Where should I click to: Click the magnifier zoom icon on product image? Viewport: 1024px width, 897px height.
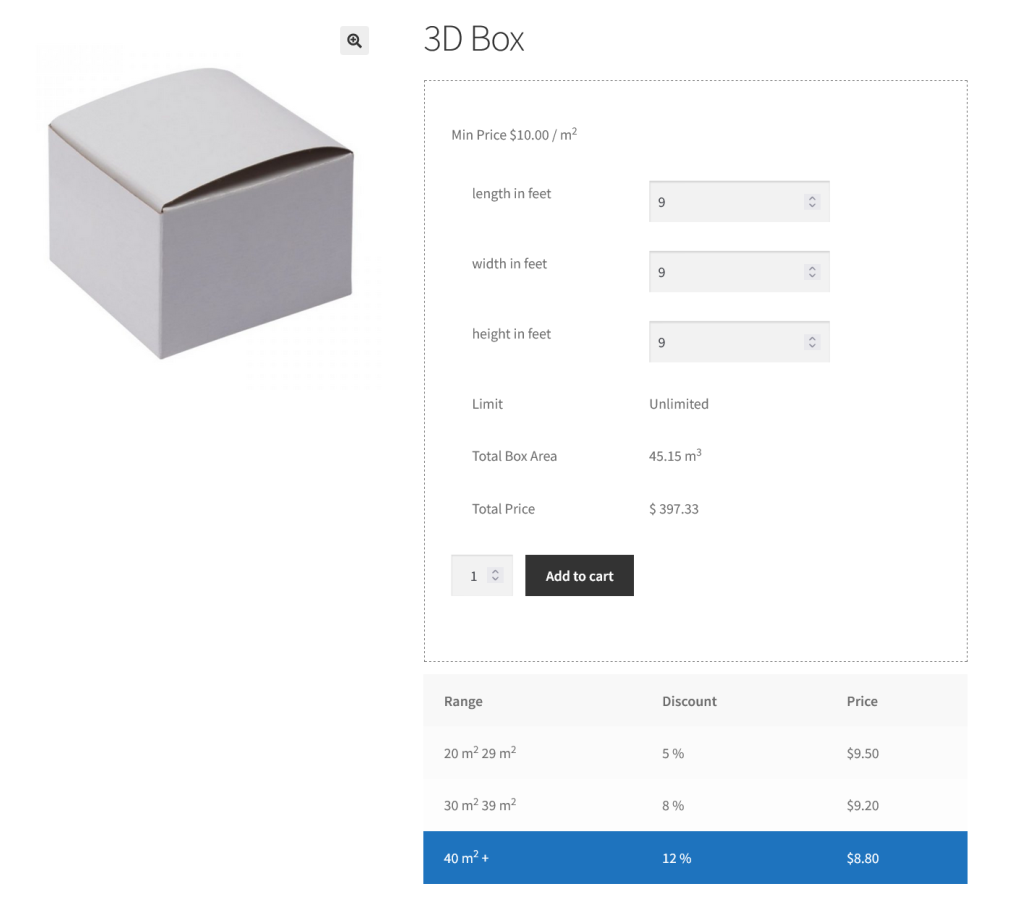[354, 40]
